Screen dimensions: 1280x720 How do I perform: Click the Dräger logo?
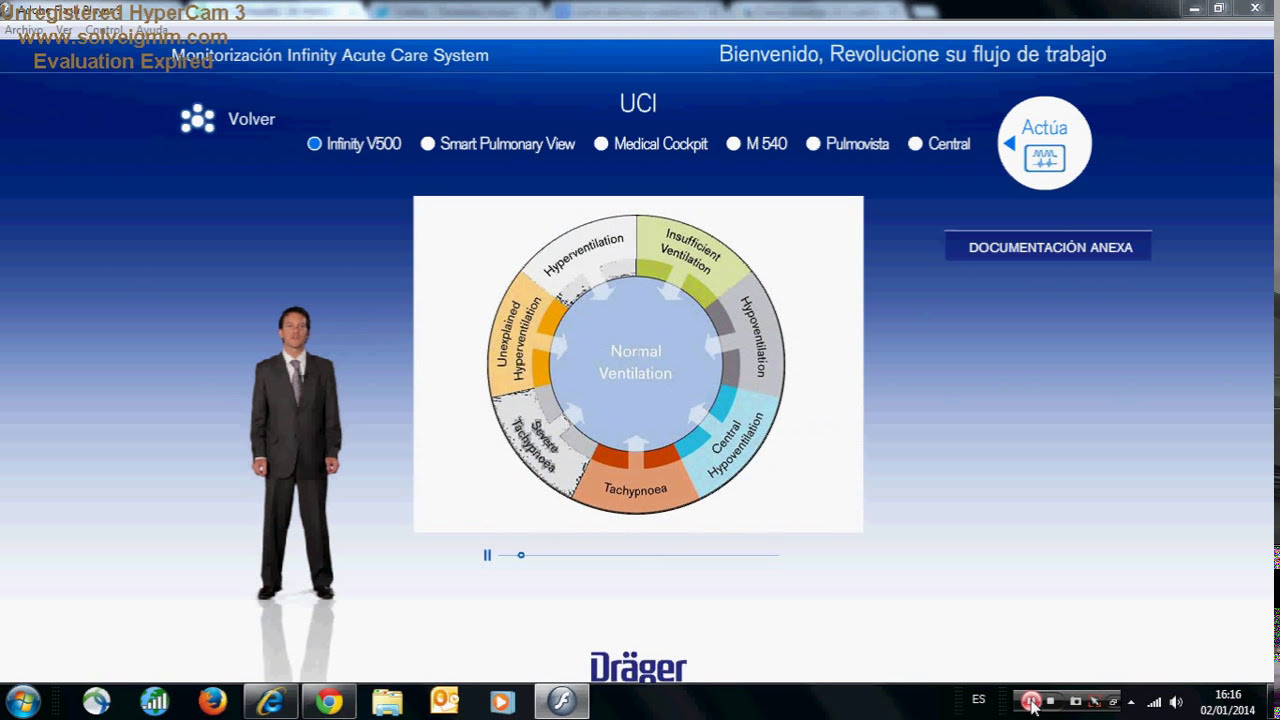pyautogui.click(x=638, y=668)
